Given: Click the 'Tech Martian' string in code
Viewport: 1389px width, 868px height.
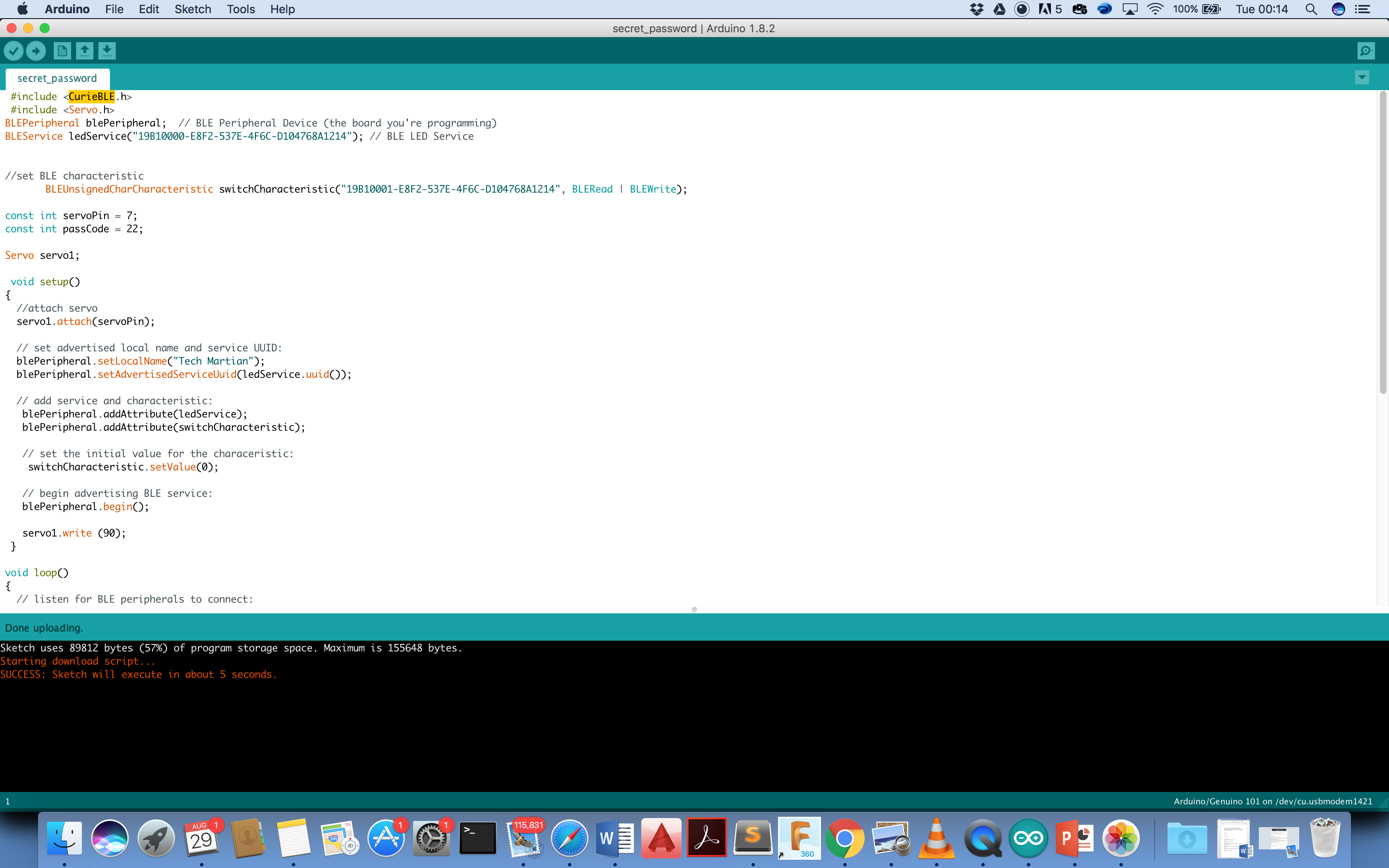Looking at the screenshot, I should [213, 361].
